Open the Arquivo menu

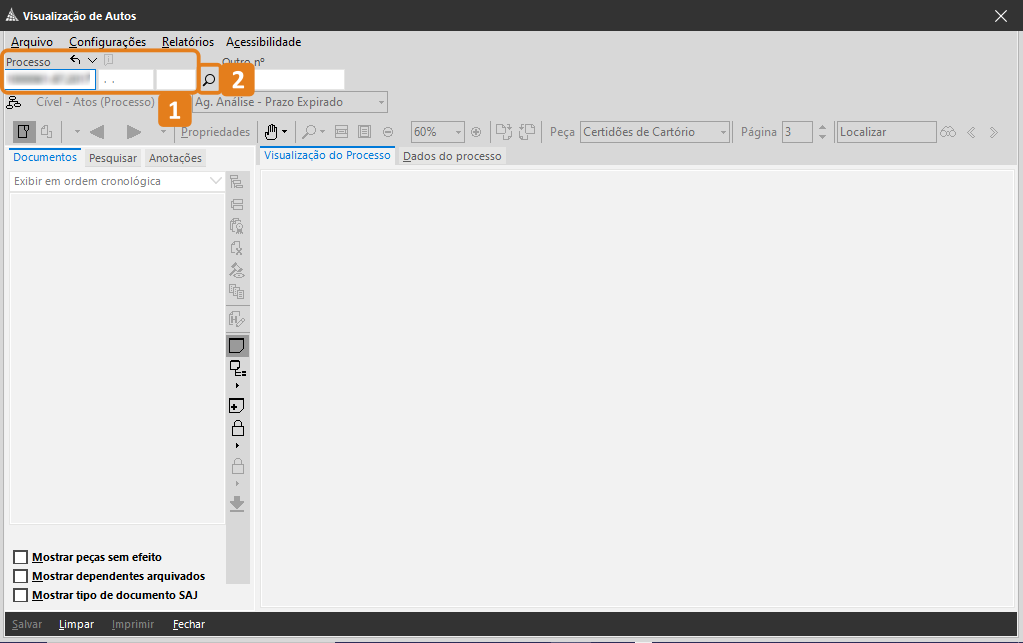(x=32, y=42)
